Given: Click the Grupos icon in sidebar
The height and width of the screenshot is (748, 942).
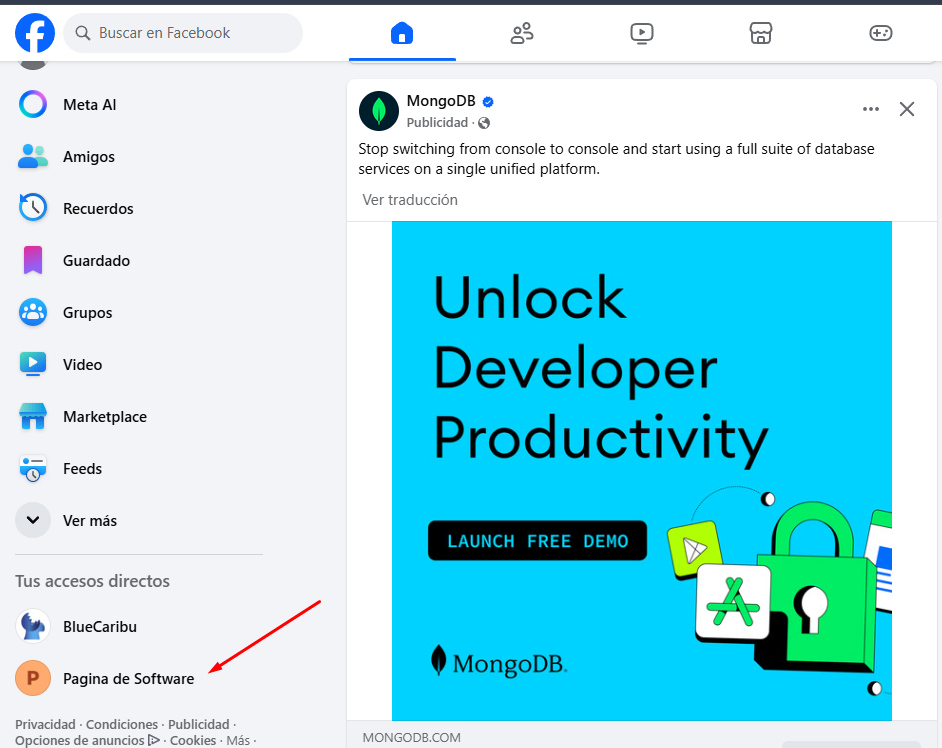Looking at the screenshot, I should [x=33, y=312].
